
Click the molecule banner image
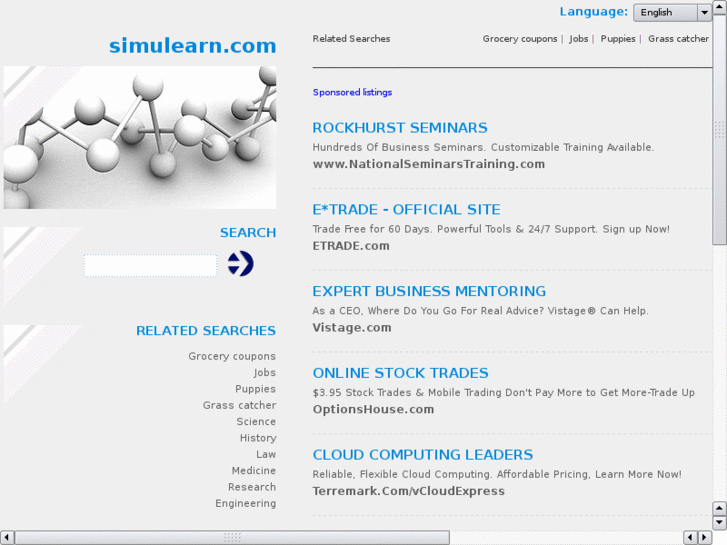point(140,137)
